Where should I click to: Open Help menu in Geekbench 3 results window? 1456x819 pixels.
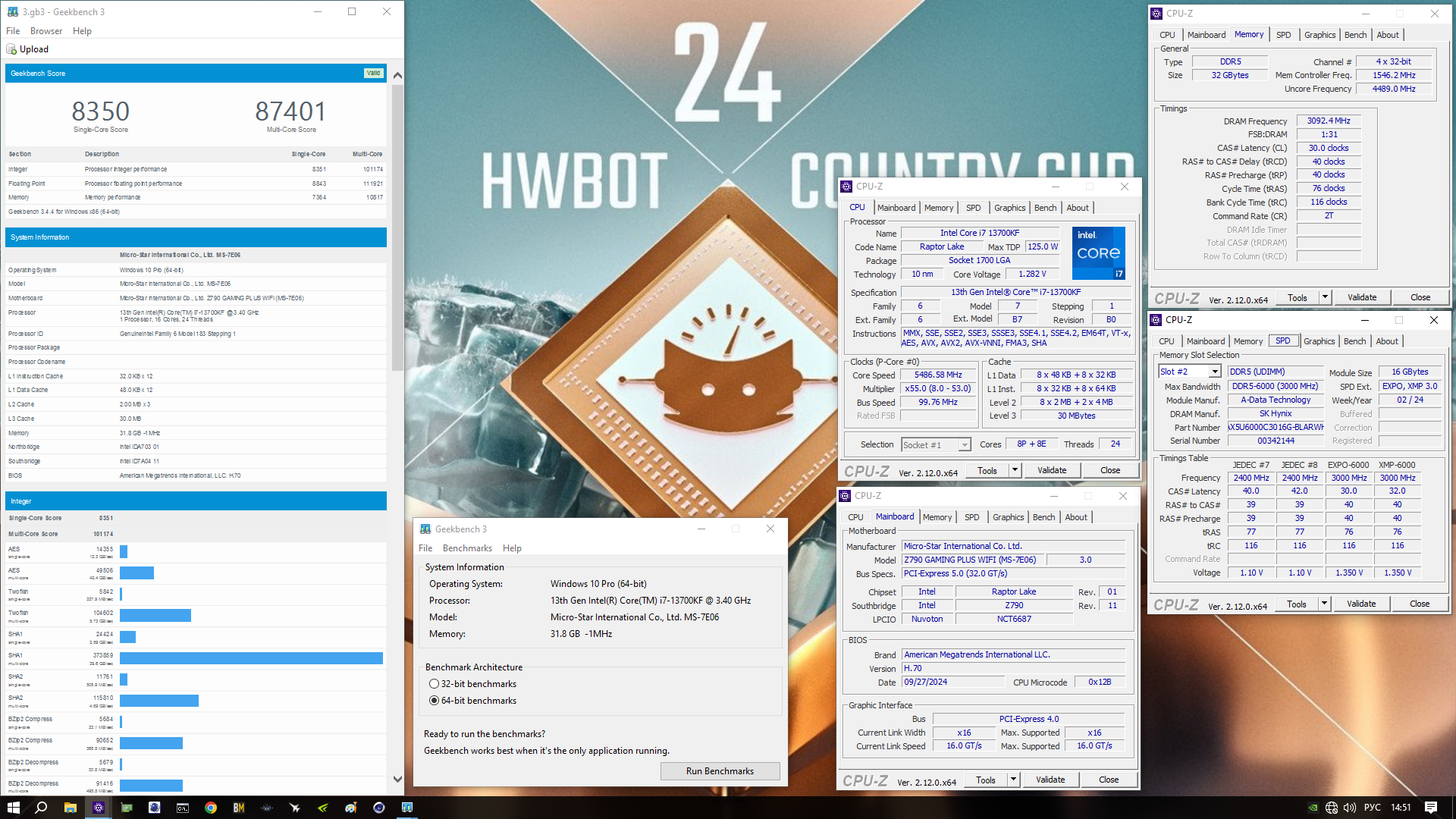(x=82, y=31)
